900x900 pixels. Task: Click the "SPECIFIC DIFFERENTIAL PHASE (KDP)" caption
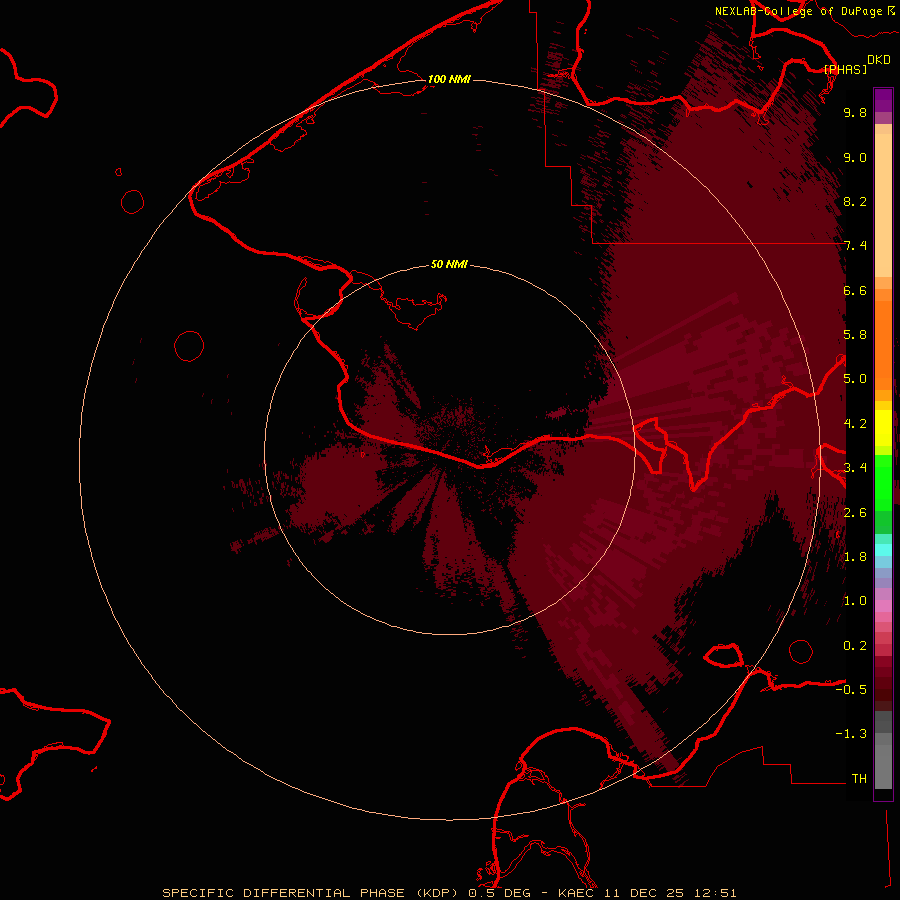(x=310, y=893)
